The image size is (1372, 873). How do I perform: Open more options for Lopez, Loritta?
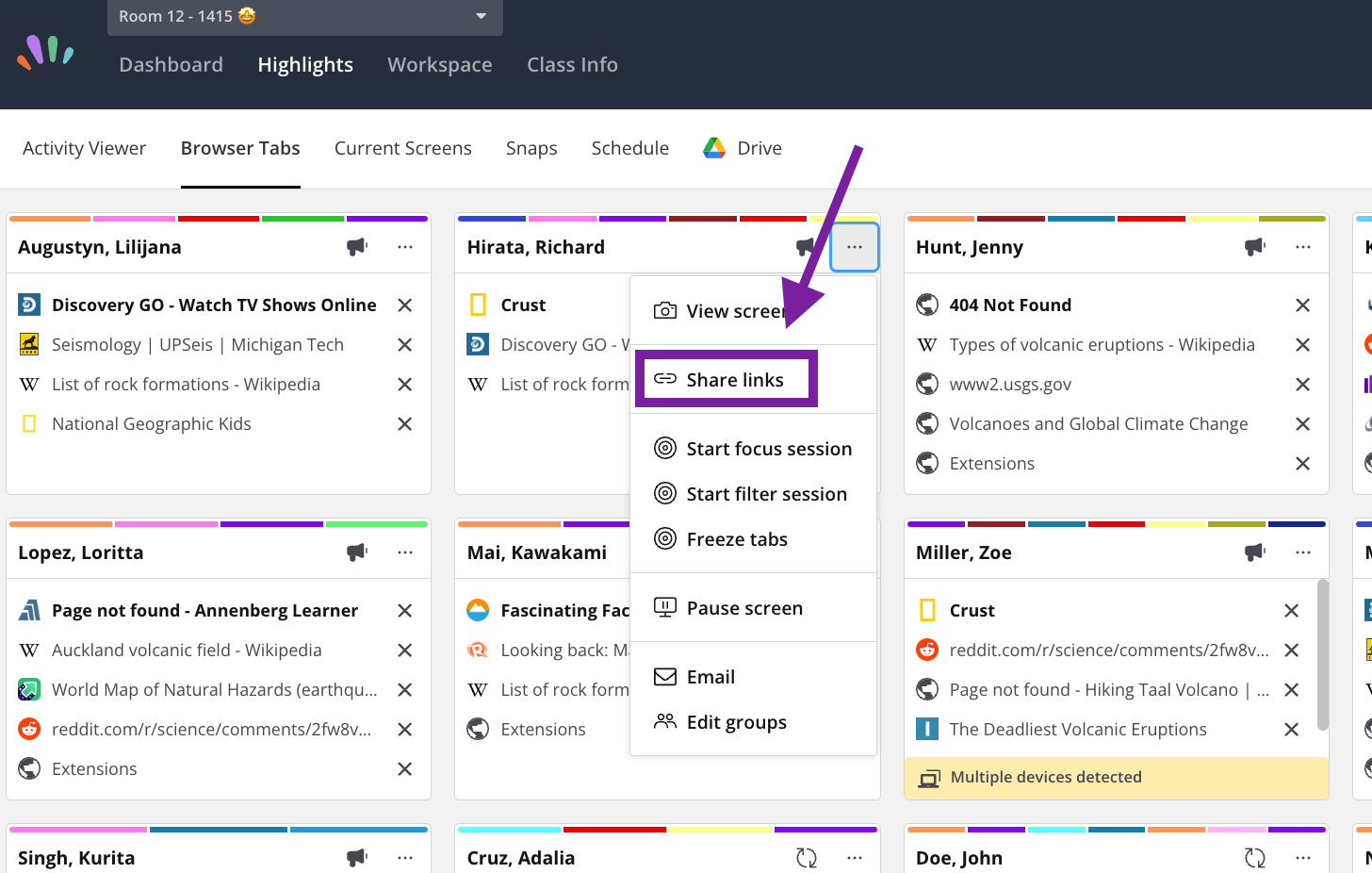click(405, 552)
